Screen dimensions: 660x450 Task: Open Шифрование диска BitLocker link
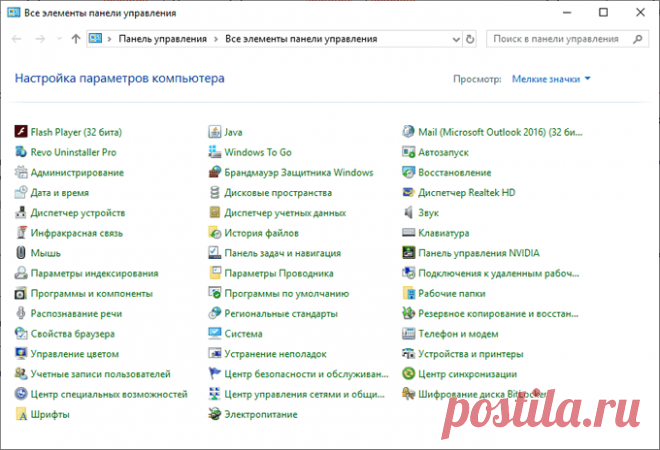(482, 394)
